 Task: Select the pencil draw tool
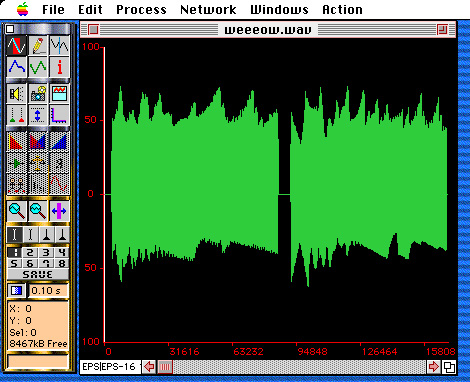tap(38, 46)
